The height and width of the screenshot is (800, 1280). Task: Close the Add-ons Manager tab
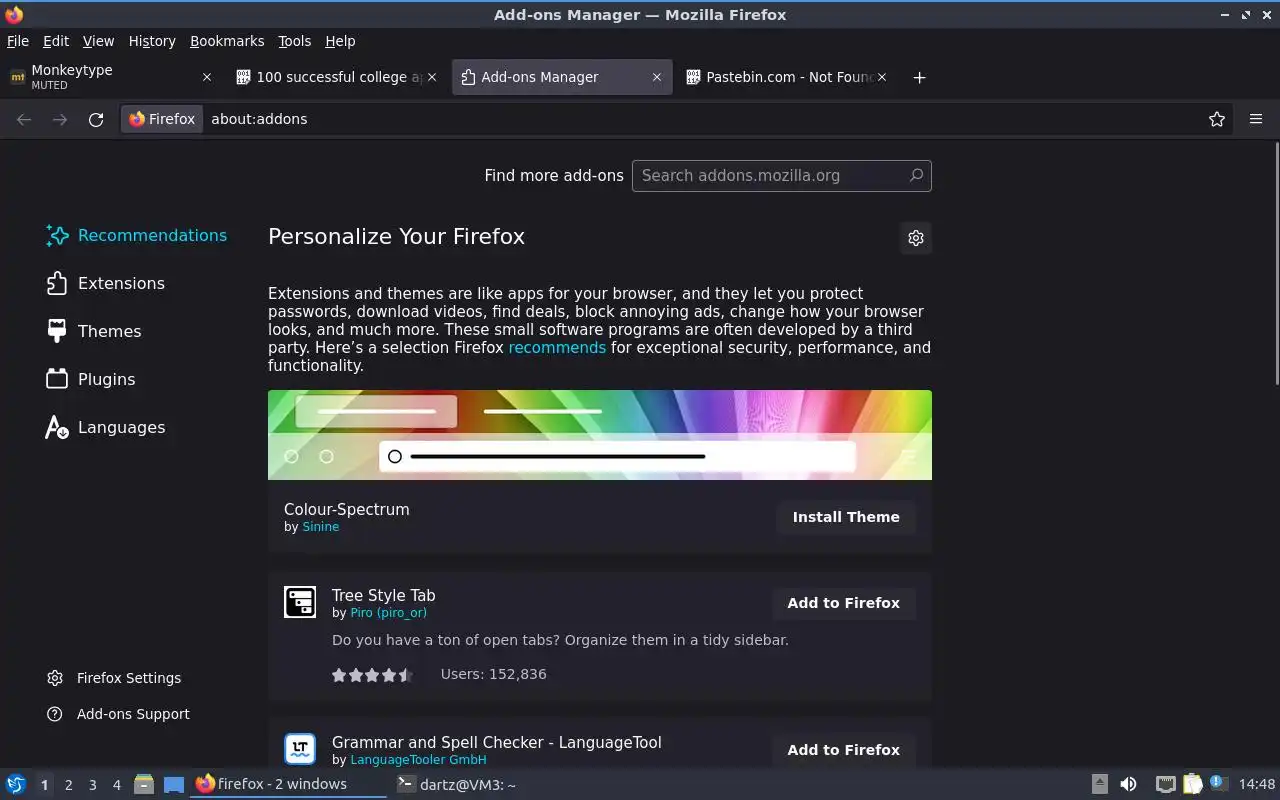(657, 77)
